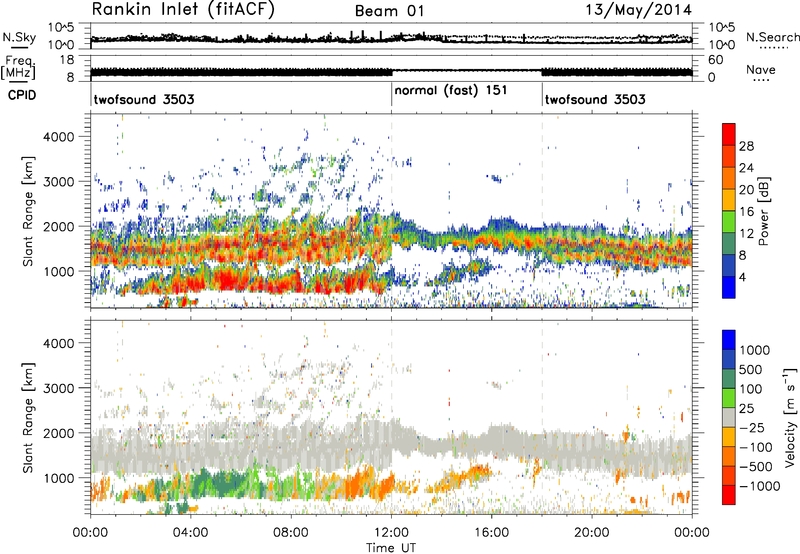Click the "16:00" time axis tick label
Image resolution: width=800 pixels, height=554 pixels.
(491, 533)
